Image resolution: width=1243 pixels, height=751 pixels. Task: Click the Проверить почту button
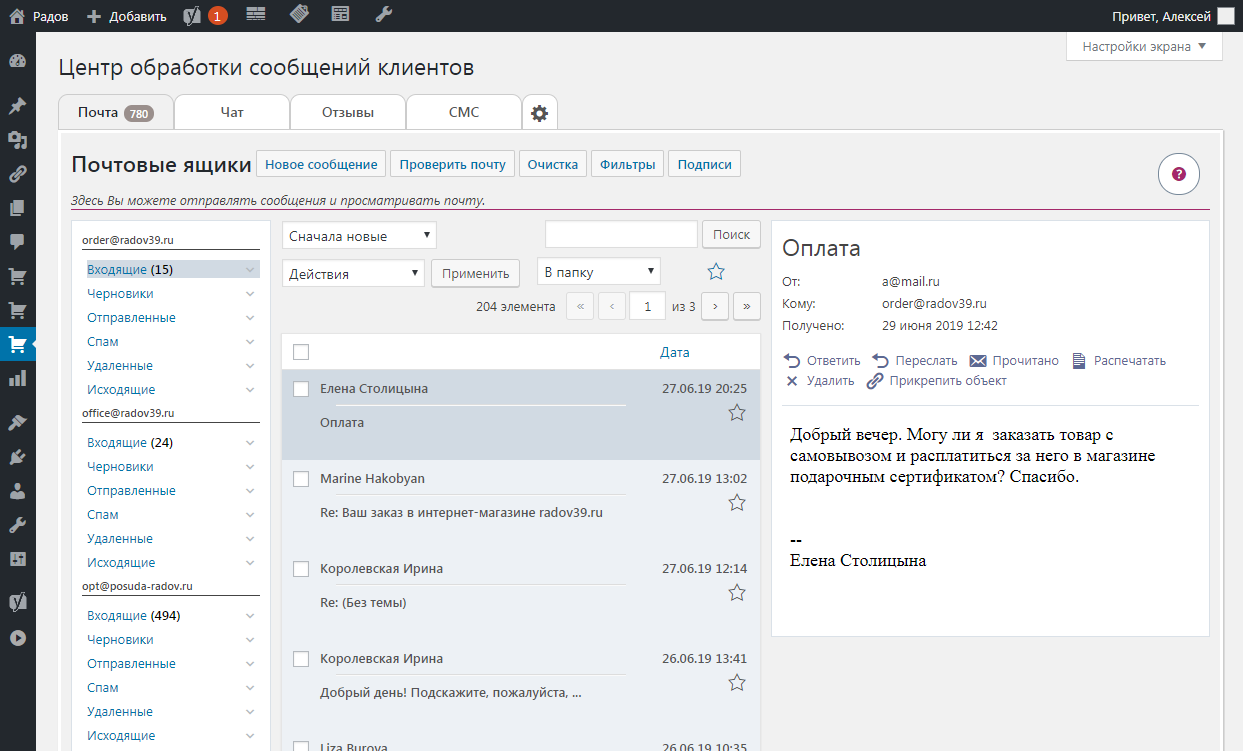point(452,164)
